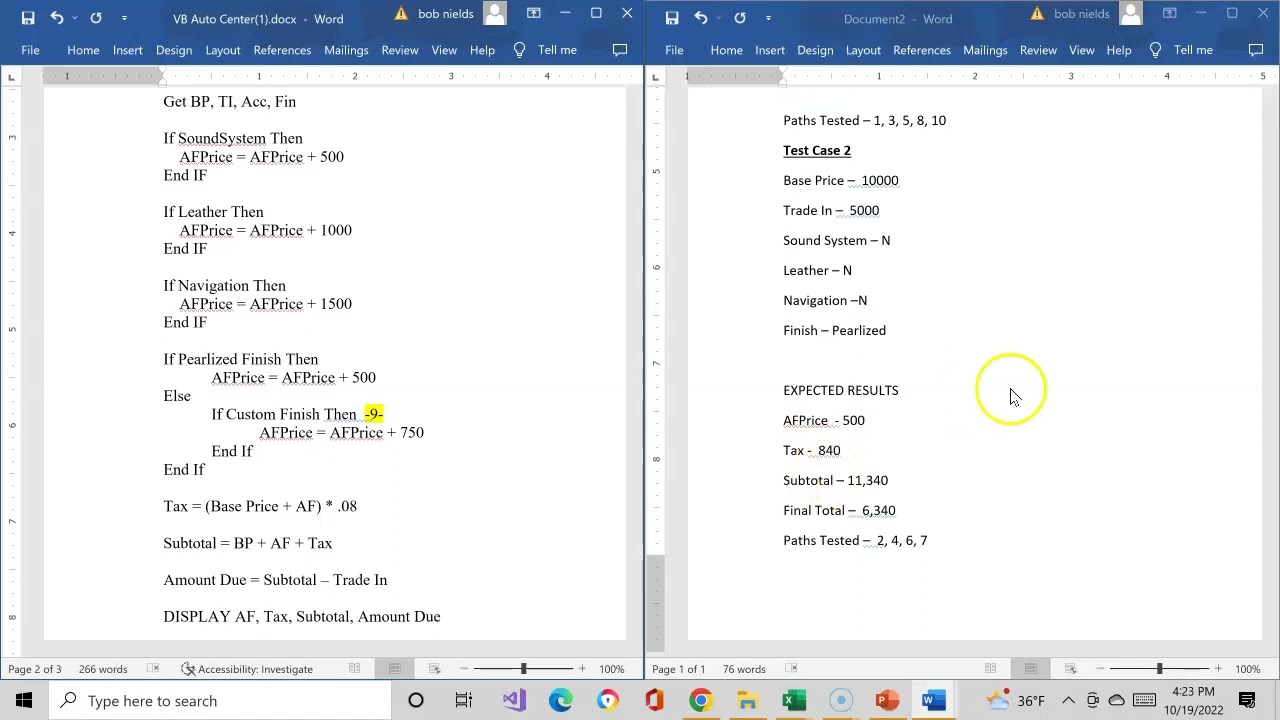Viewport: 1280px width, 720px height.
Task: Show hidden system tray icons
Action: point(1068,700)
